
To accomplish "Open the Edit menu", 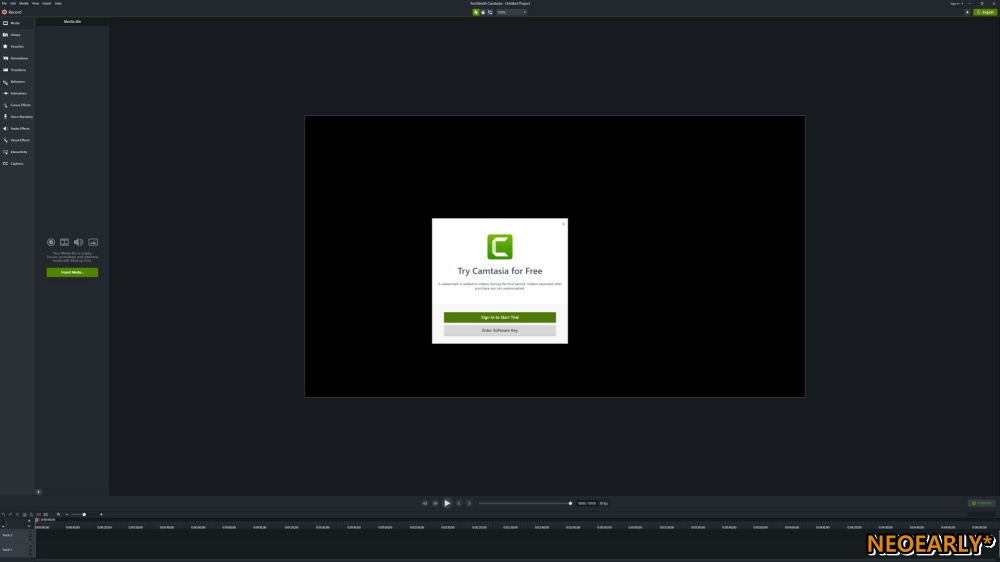I will point(13,3).
